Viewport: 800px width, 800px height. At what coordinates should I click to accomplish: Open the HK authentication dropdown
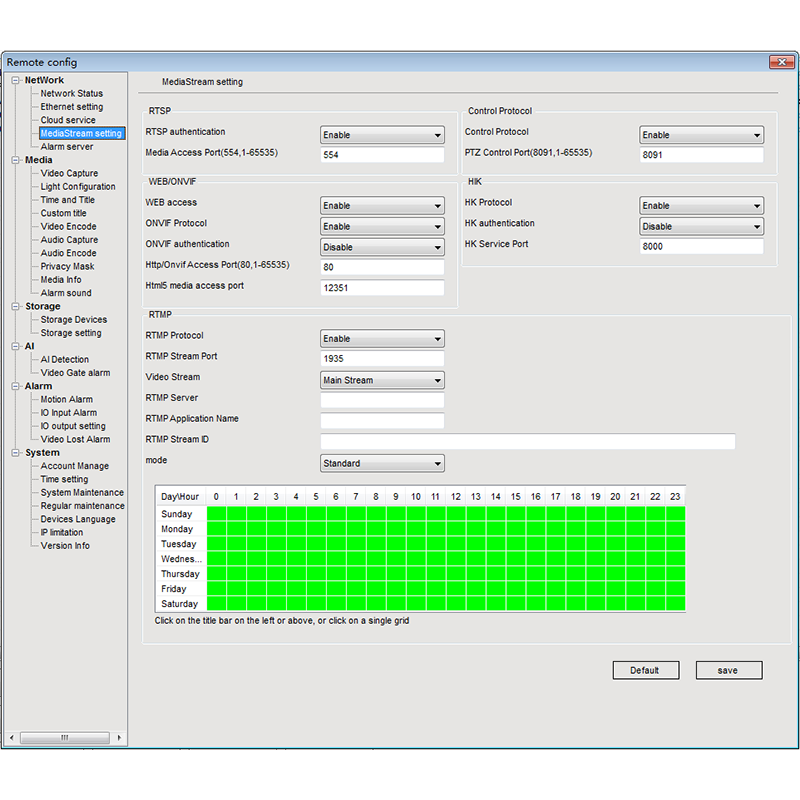(x=702, y=227)
